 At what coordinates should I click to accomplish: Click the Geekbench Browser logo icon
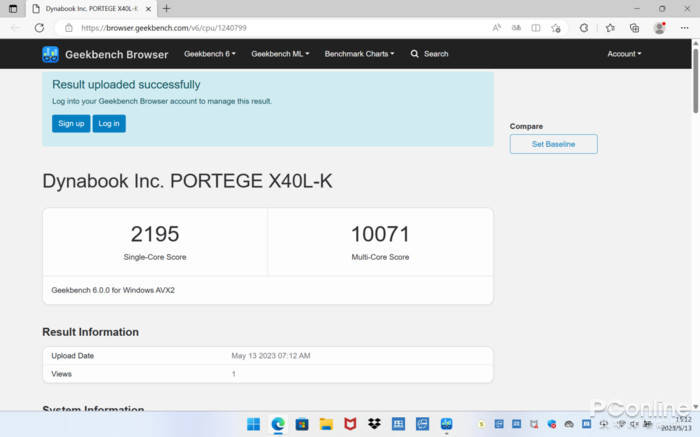coord(50,54)
